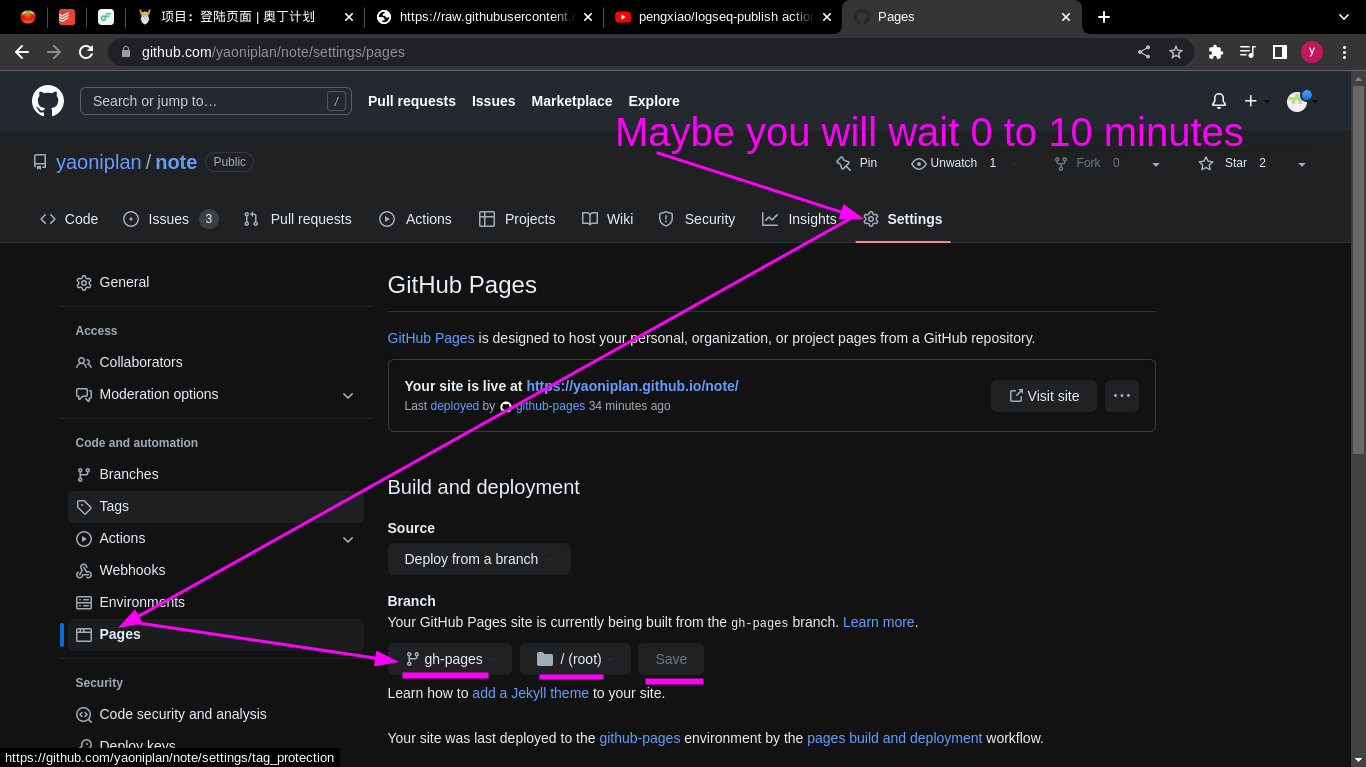Open a new browser tab

point(1104,17)
